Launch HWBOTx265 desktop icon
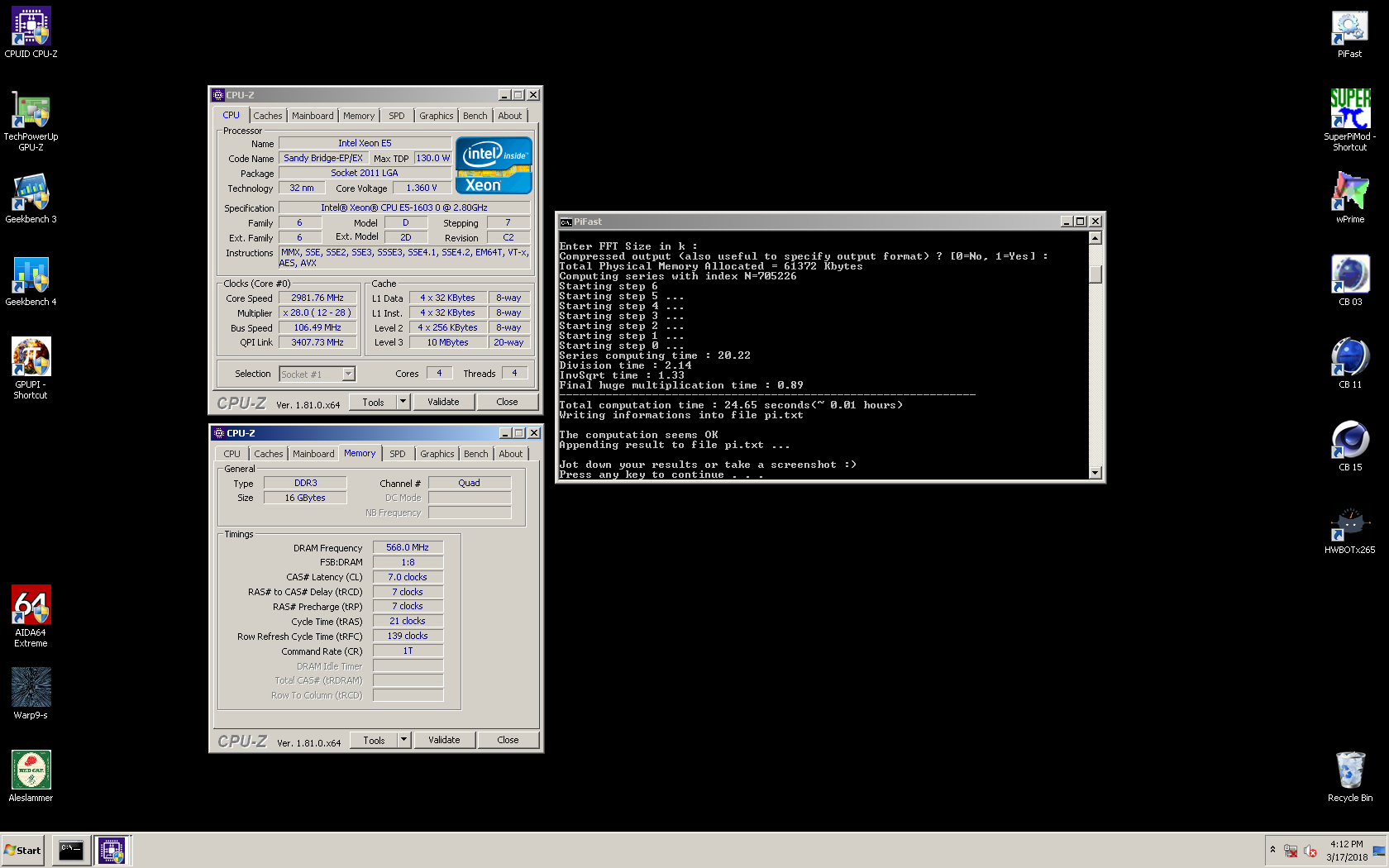 (x=1349, y=529)
